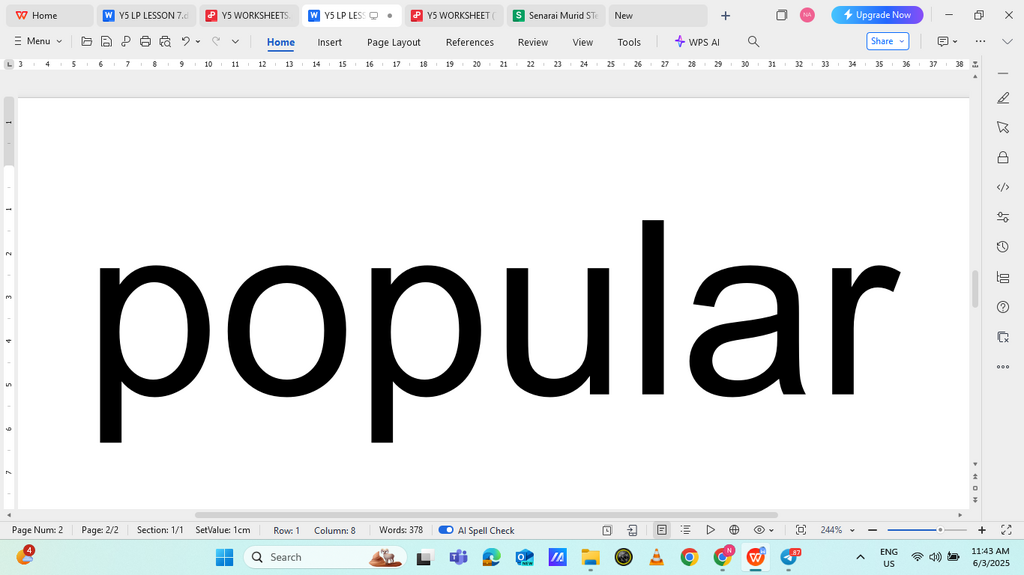Open the History icon in right sidebar
The height and width of the screenshot is (575, 1024).
(1003, 247)
